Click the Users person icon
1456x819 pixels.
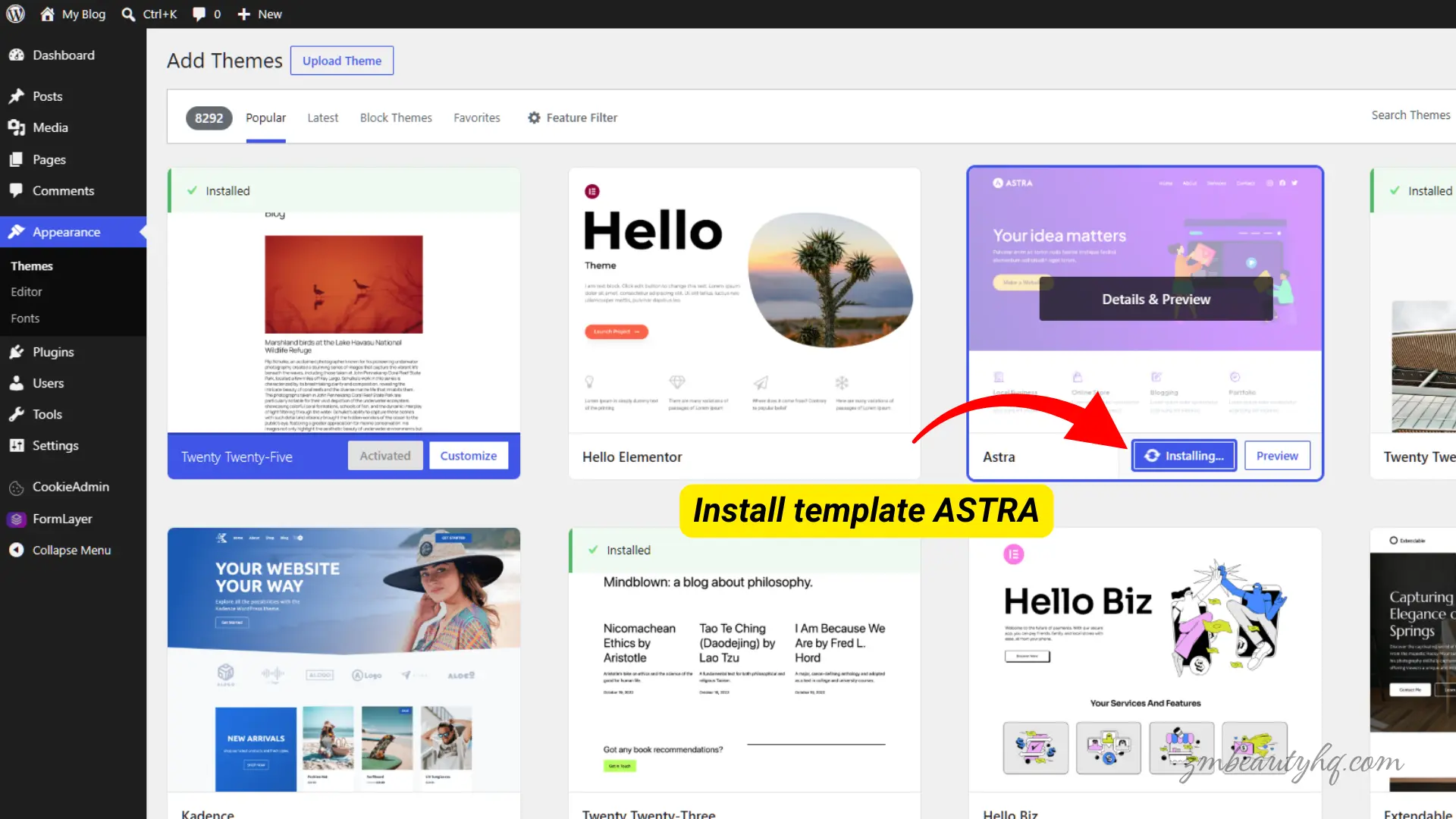coord(16,383)
